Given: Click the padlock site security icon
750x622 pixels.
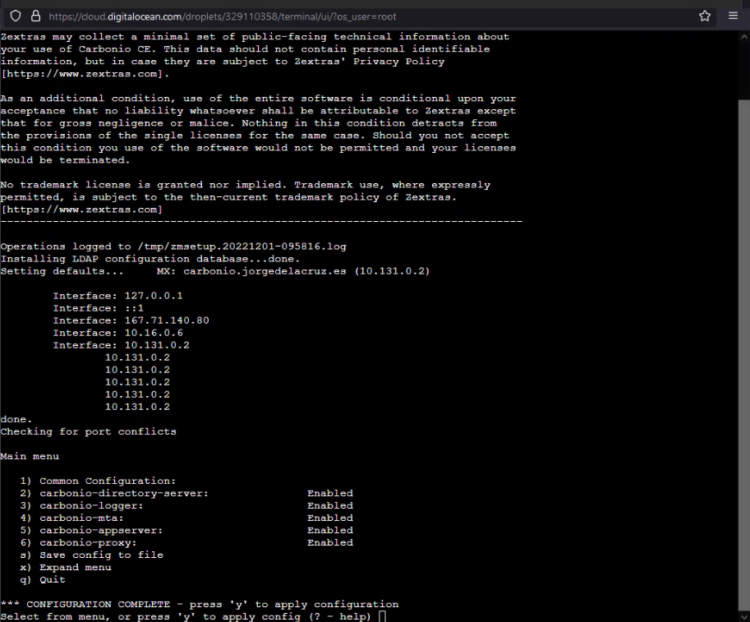Looking at the screenshot, I should click(x=36, y=16).
